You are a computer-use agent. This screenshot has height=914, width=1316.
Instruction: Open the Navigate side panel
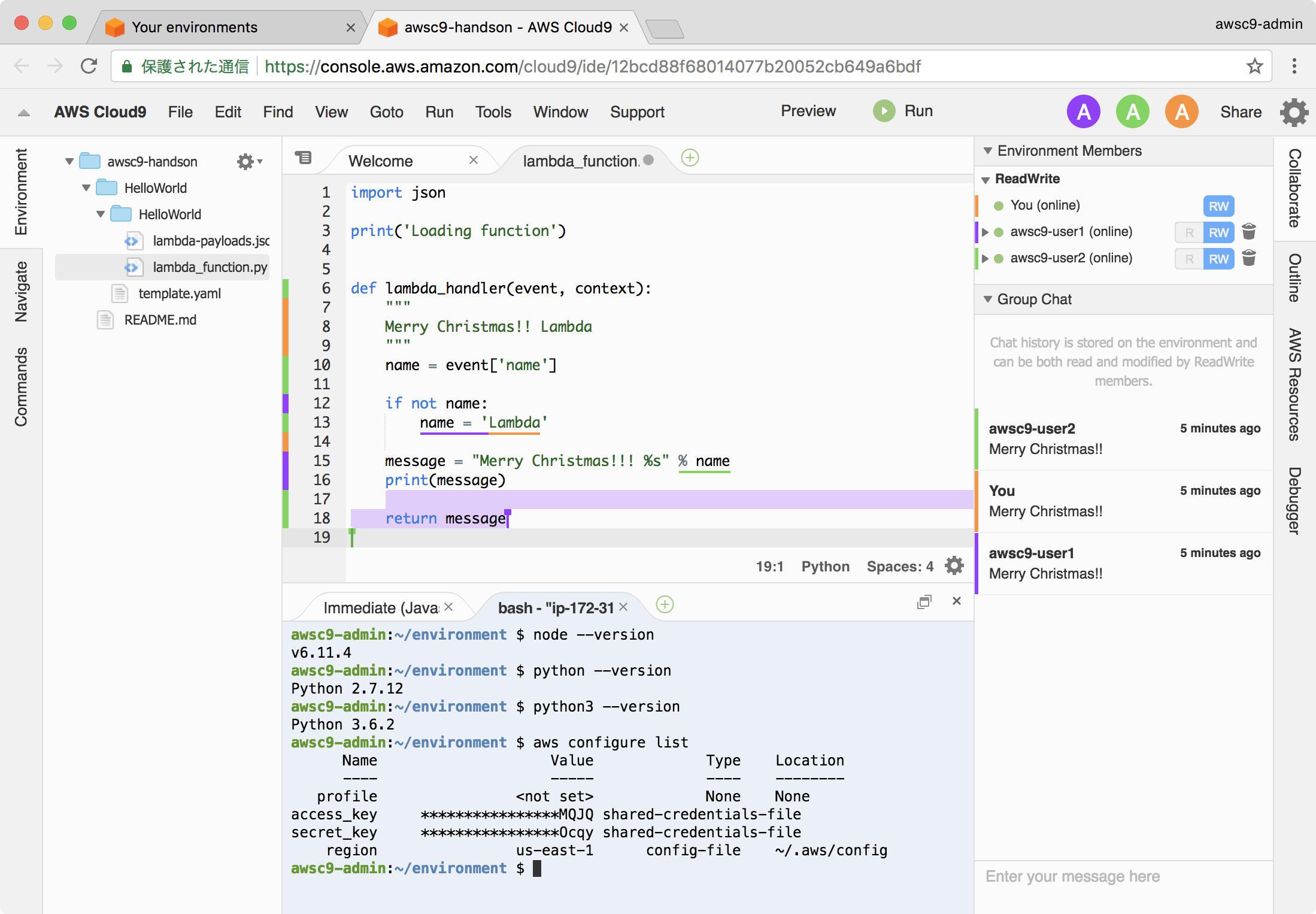click(x=21, y=292)
